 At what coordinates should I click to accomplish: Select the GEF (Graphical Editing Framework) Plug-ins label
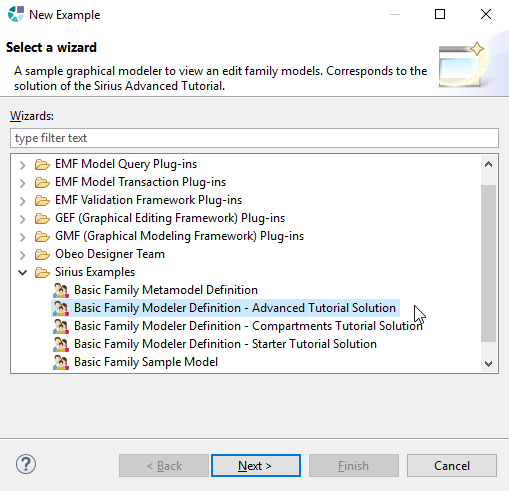(x=170, y=218)
